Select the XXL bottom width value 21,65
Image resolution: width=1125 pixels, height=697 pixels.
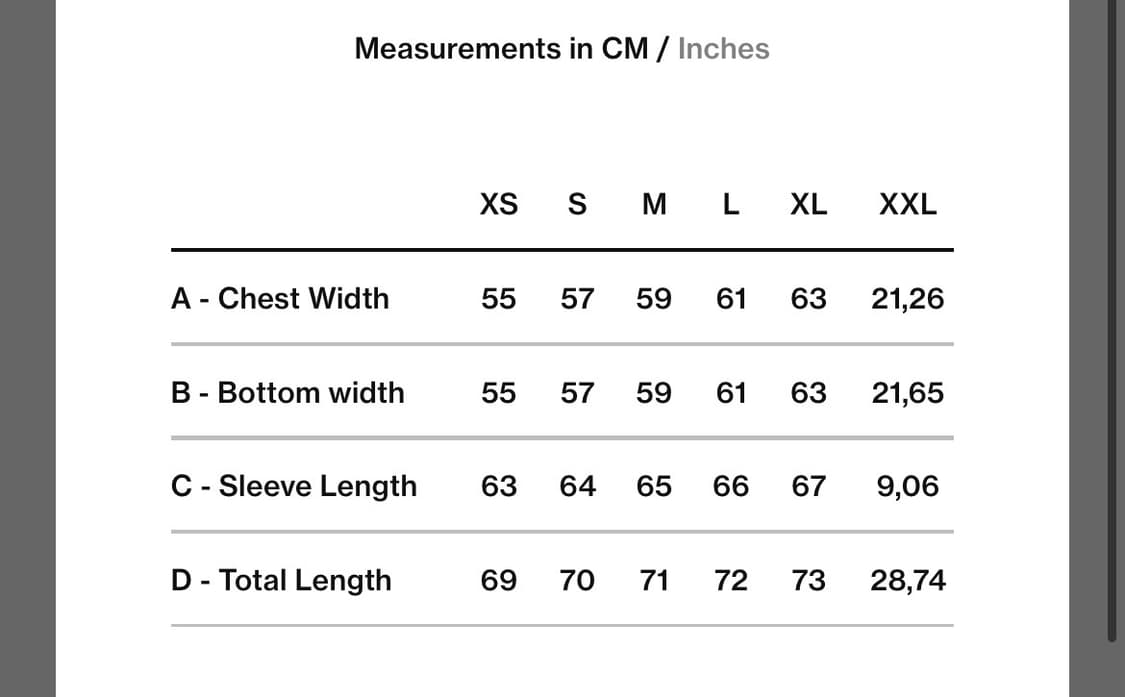pyautogui.click(x=907, y=392)
